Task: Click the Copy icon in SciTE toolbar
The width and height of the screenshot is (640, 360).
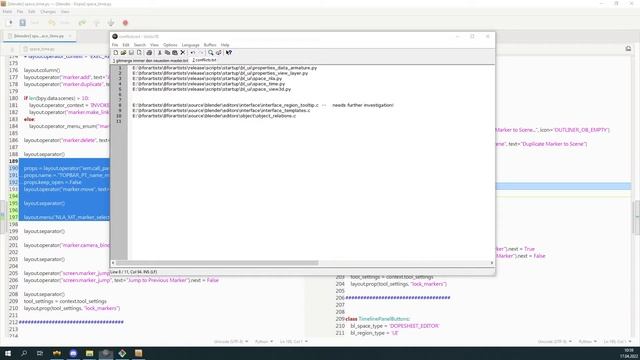Action: (167, 53)
